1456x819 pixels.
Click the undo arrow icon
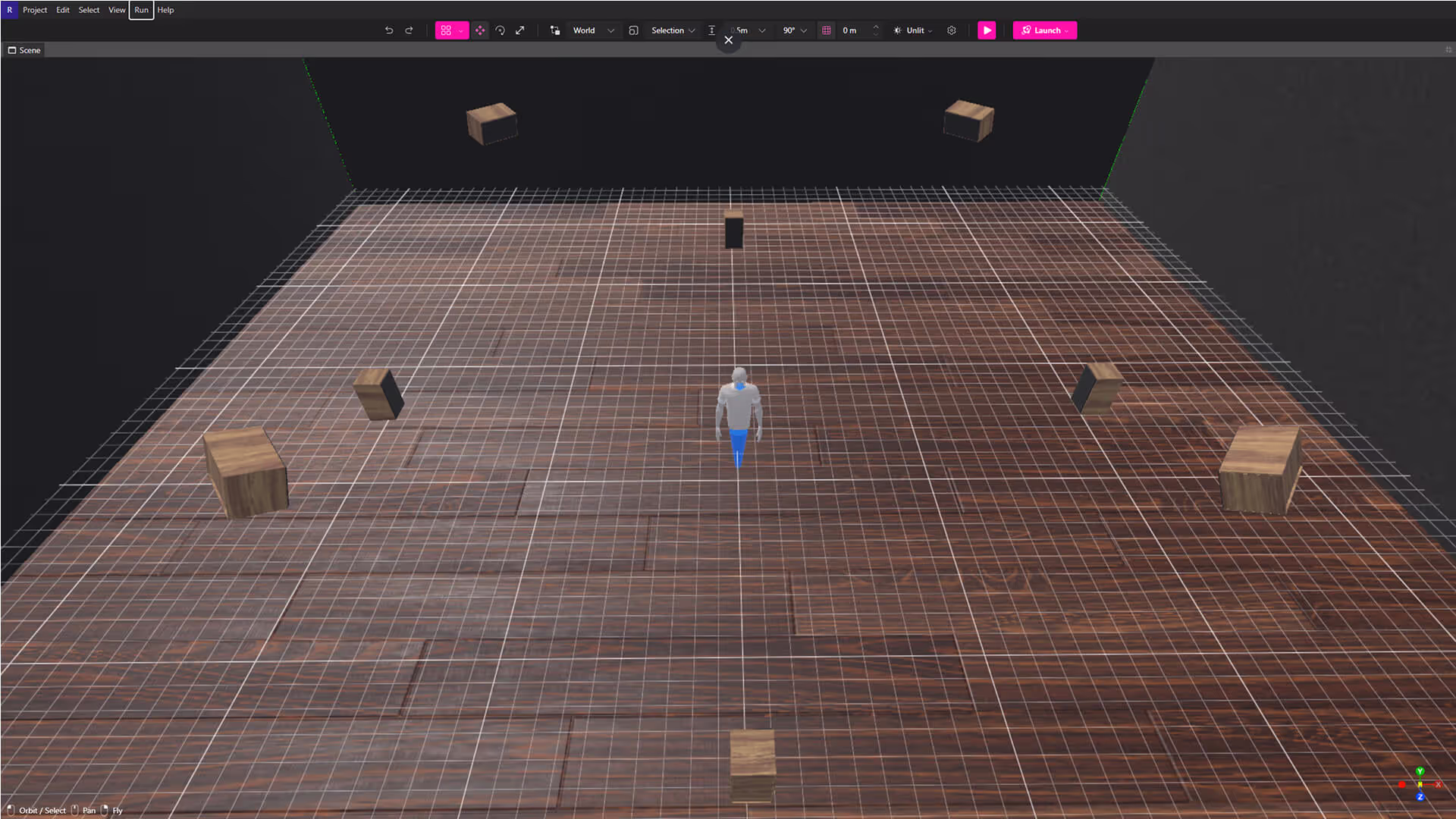point(389,30)
